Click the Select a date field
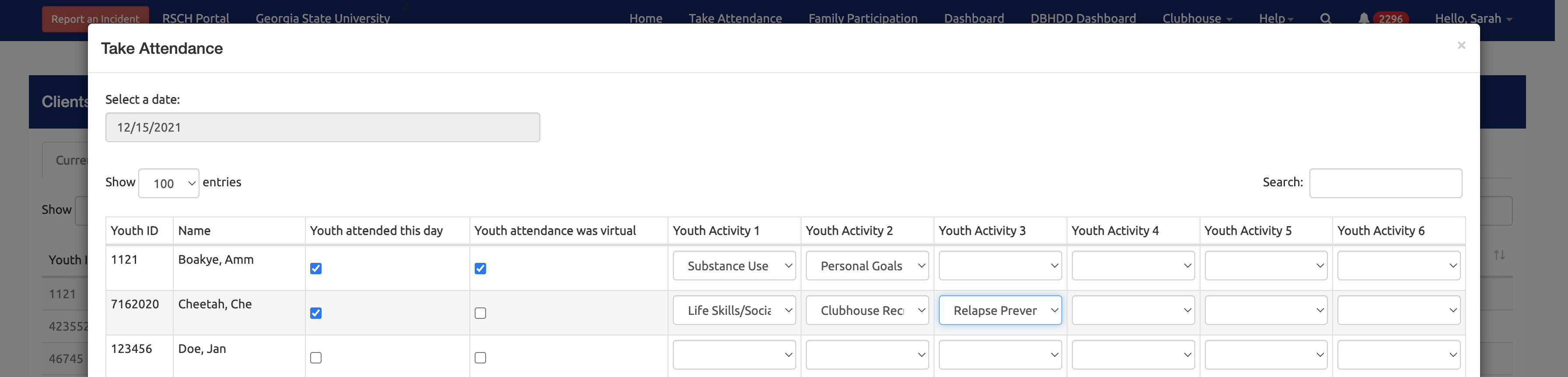The height and width of the screenshot is (377, 1568). point(322,127)
